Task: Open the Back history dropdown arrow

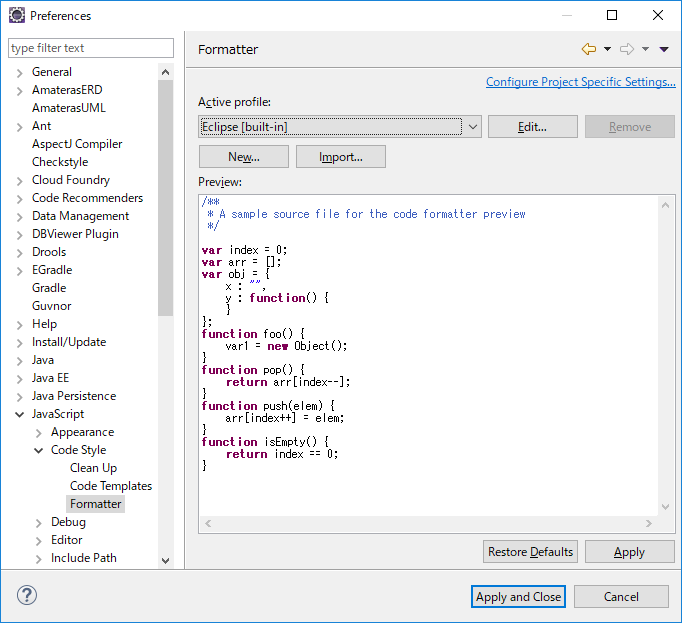Action: 607,49
